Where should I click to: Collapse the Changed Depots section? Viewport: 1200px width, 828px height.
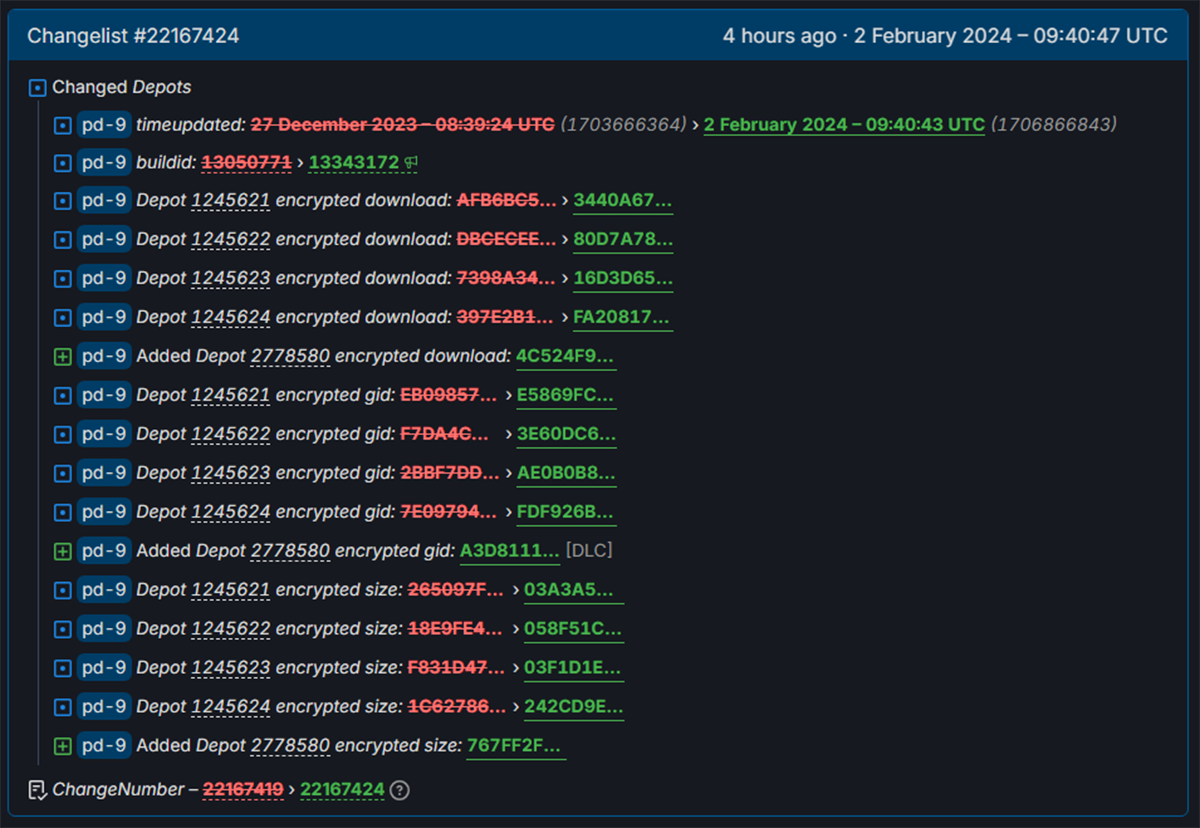[38, 88]
